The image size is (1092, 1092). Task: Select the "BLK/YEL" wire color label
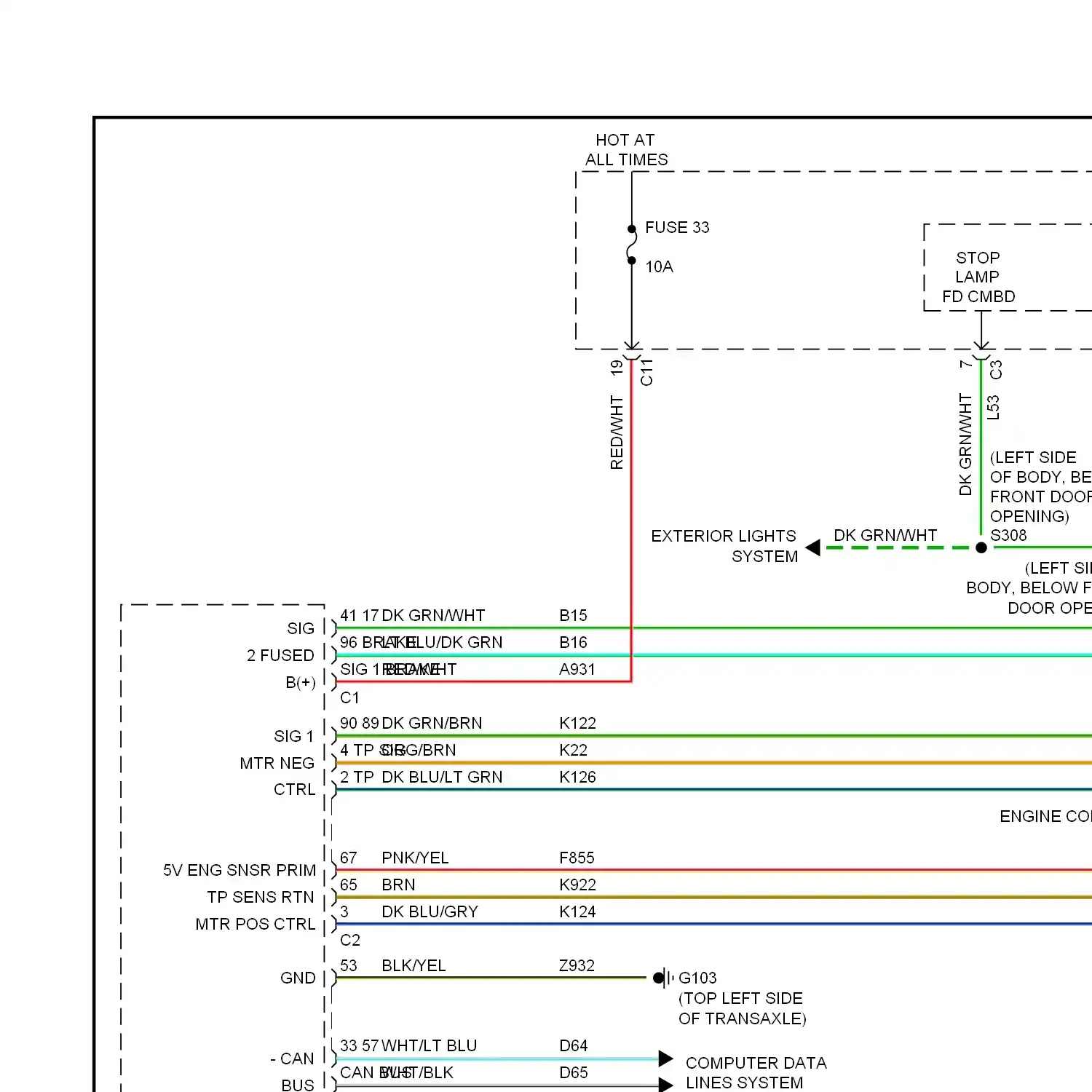point(414,965)
